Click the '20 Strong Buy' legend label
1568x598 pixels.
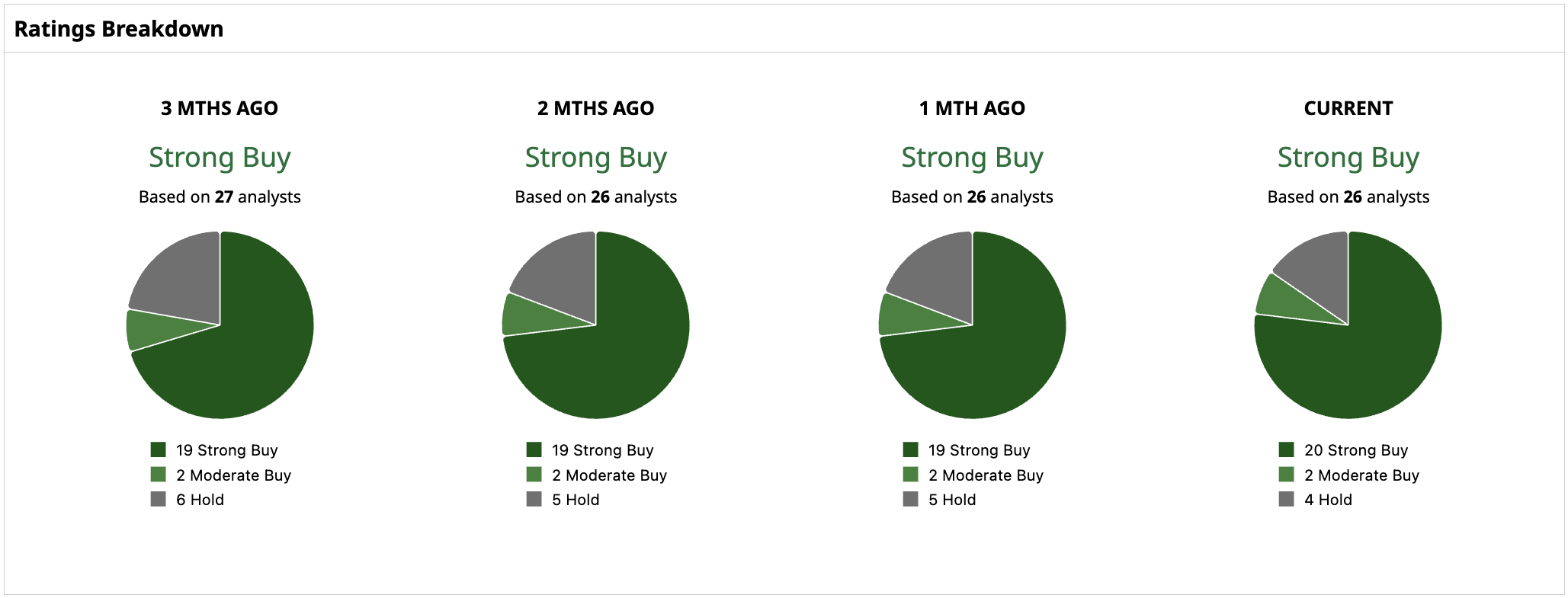1355,450
